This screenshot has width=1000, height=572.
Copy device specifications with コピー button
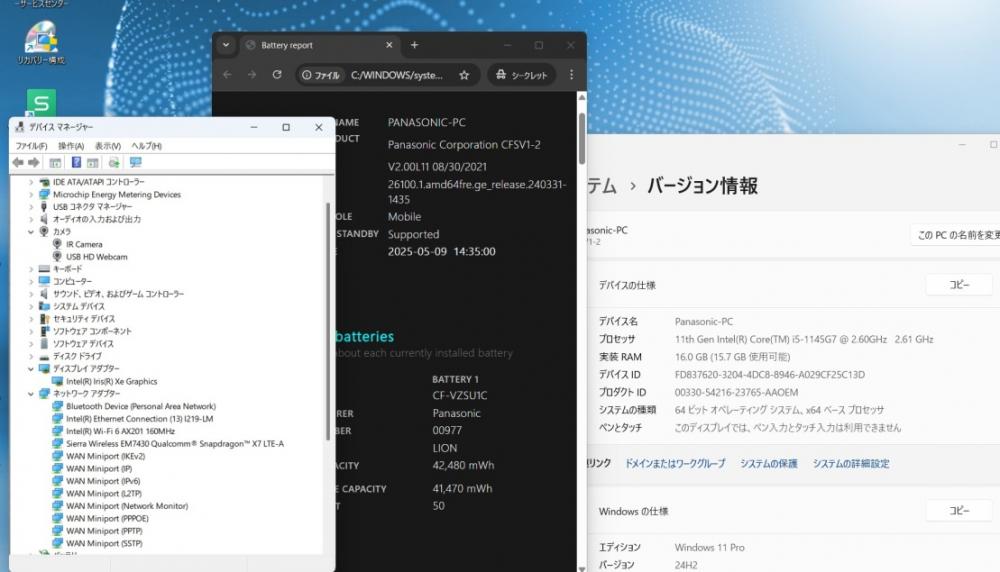point(959,285)
